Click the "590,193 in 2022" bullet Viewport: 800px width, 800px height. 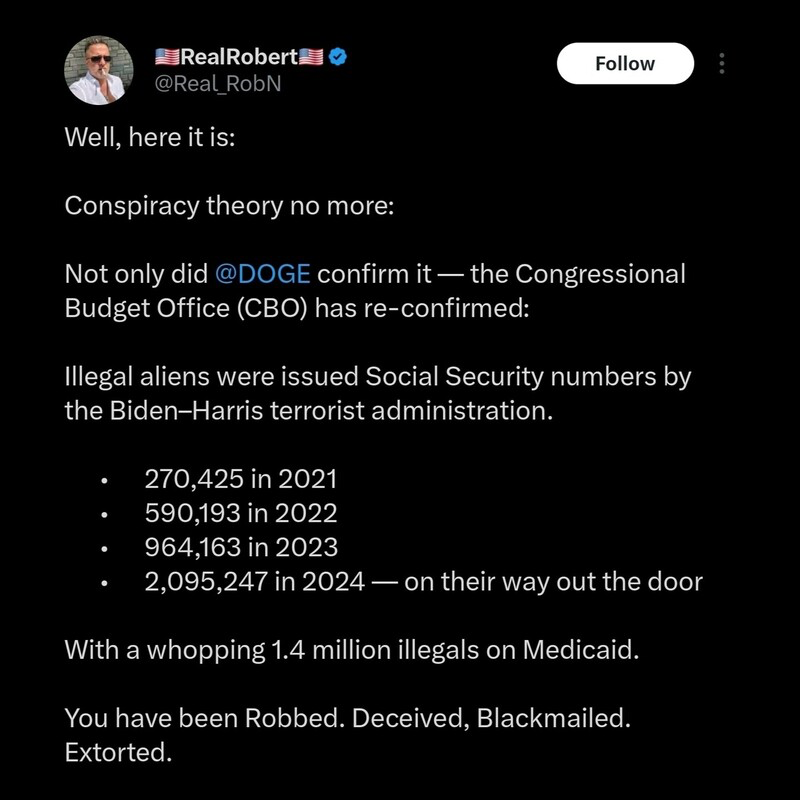pos(241,513)
